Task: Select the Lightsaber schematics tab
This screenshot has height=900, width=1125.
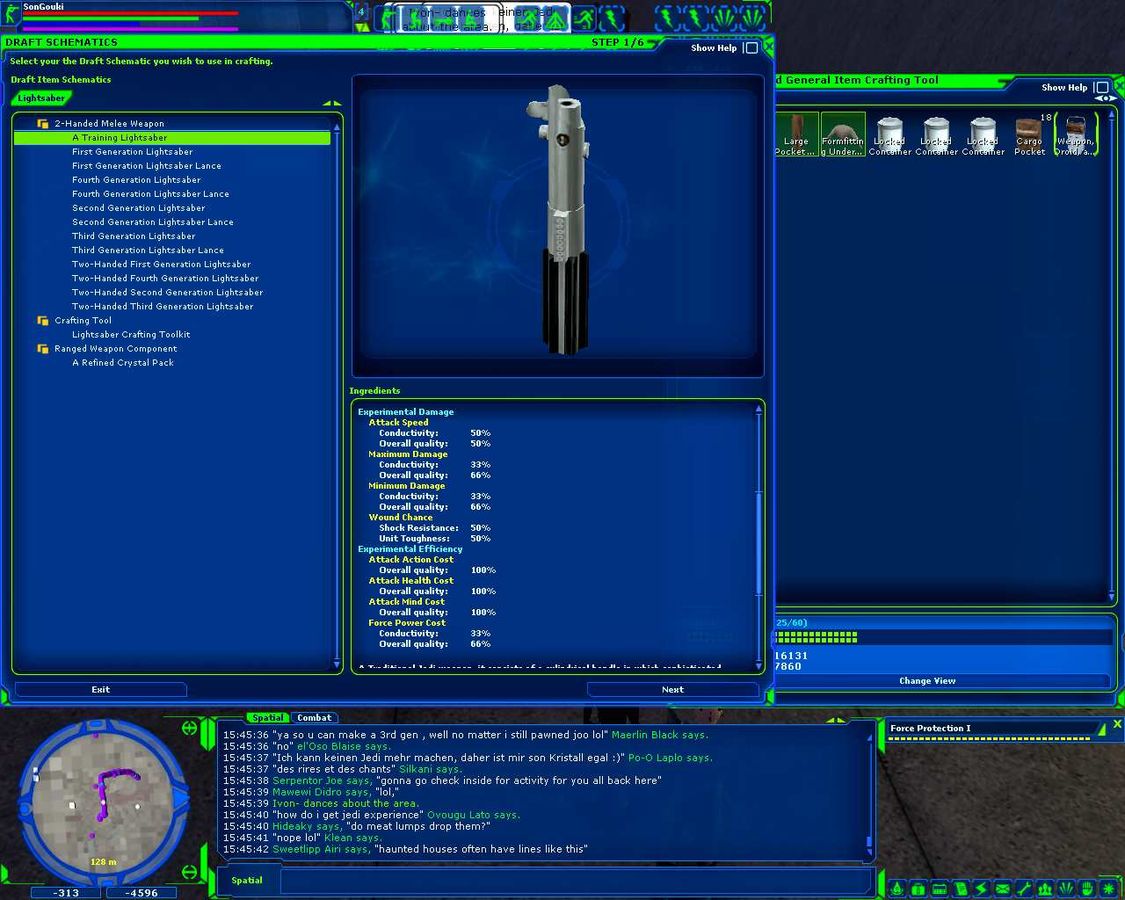Action: [41, 99]
